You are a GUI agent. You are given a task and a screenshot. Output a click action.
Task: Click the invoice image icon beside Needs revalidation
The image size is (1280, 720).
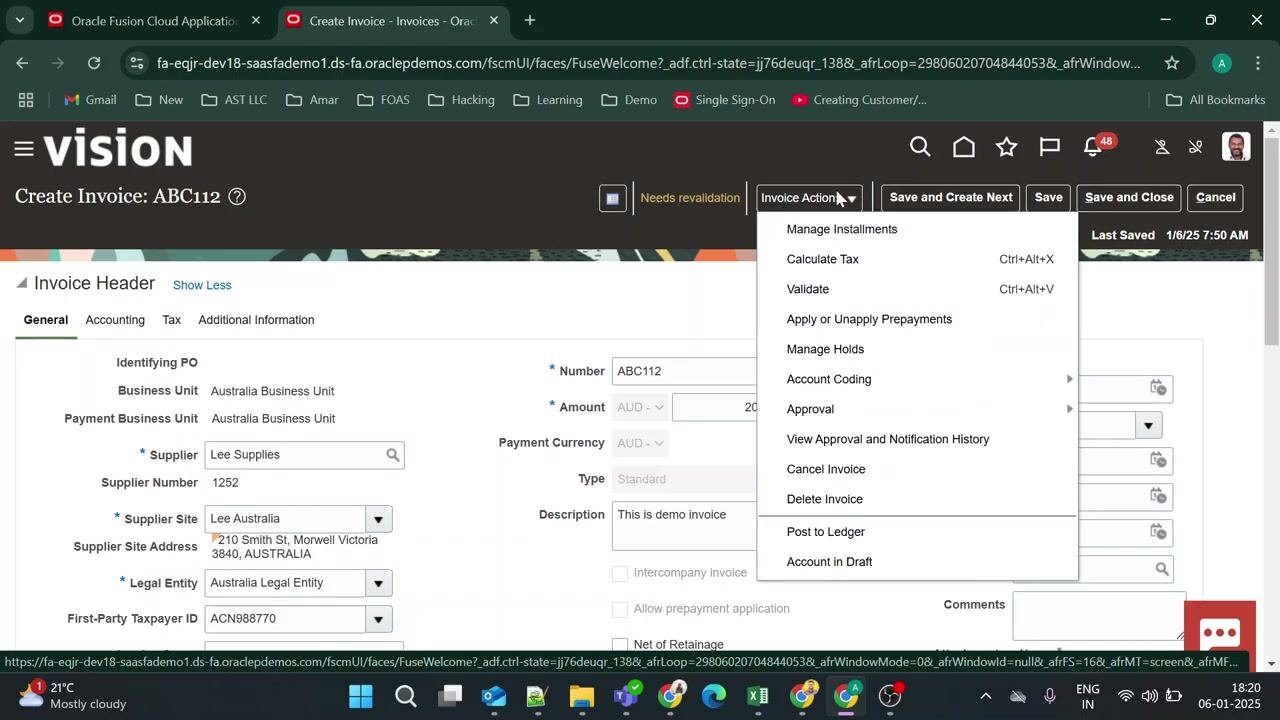(613, 198)
